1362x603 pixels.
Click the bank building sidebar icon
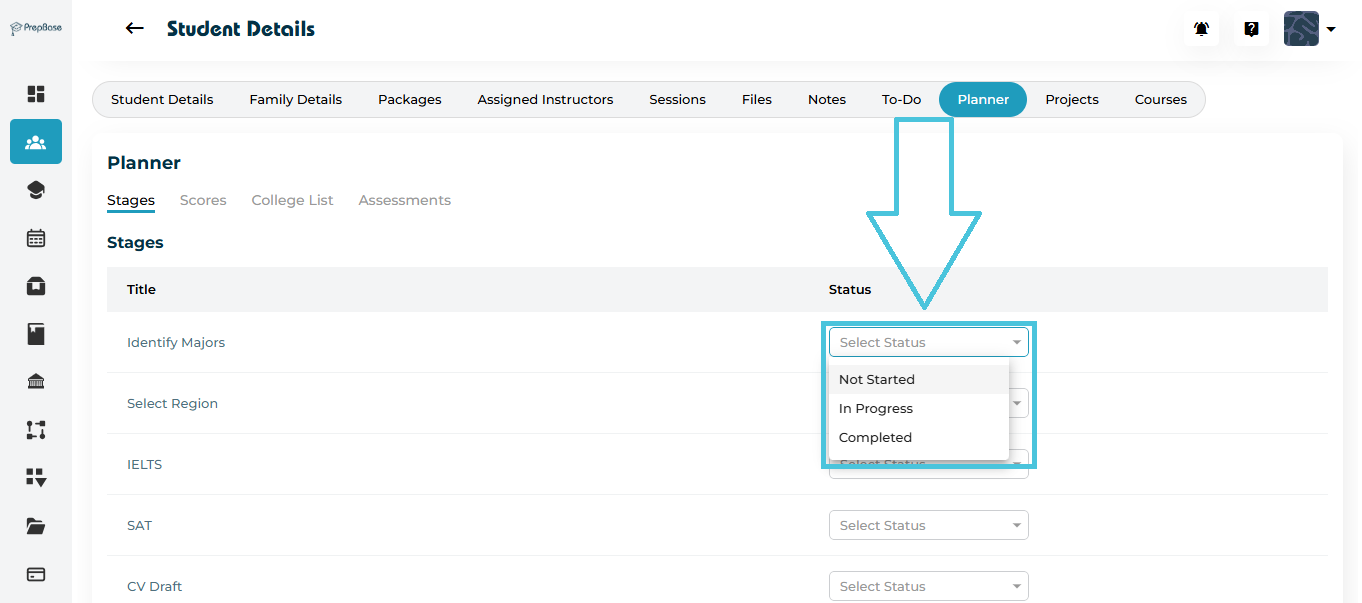[x=36, y=382]
